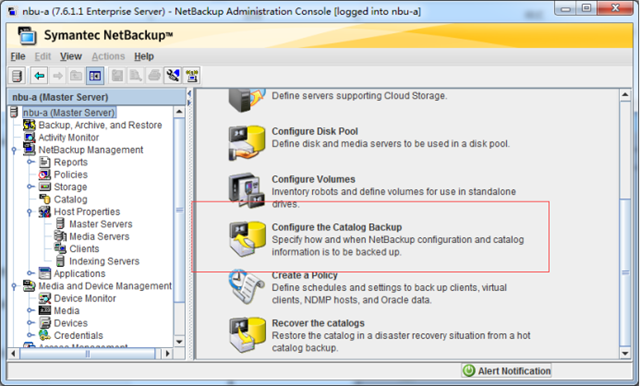Click the master server toolbar icon
The height and width of the screenshot is (386, 640).
(17, 76)
